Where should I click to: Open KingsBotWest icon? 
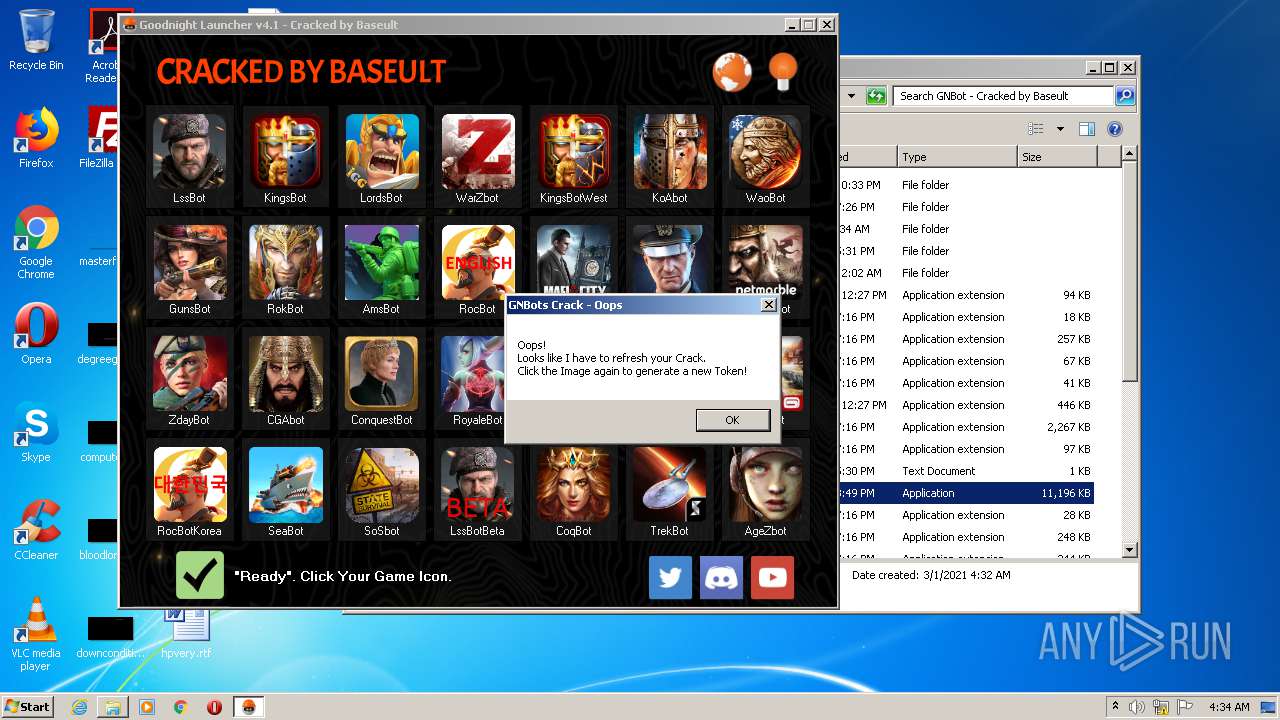573,152
